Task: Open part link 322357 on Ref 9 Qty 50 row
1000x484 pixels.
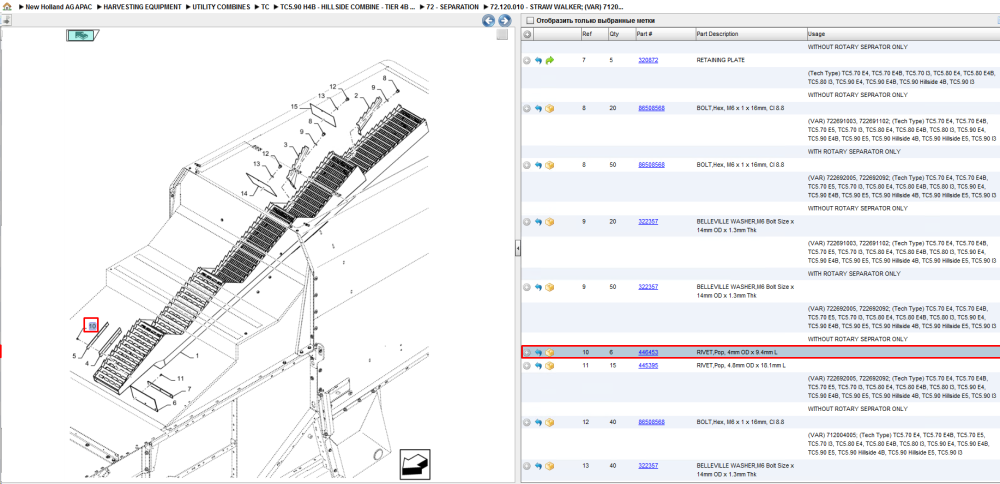Action: (x=648, y=287)
